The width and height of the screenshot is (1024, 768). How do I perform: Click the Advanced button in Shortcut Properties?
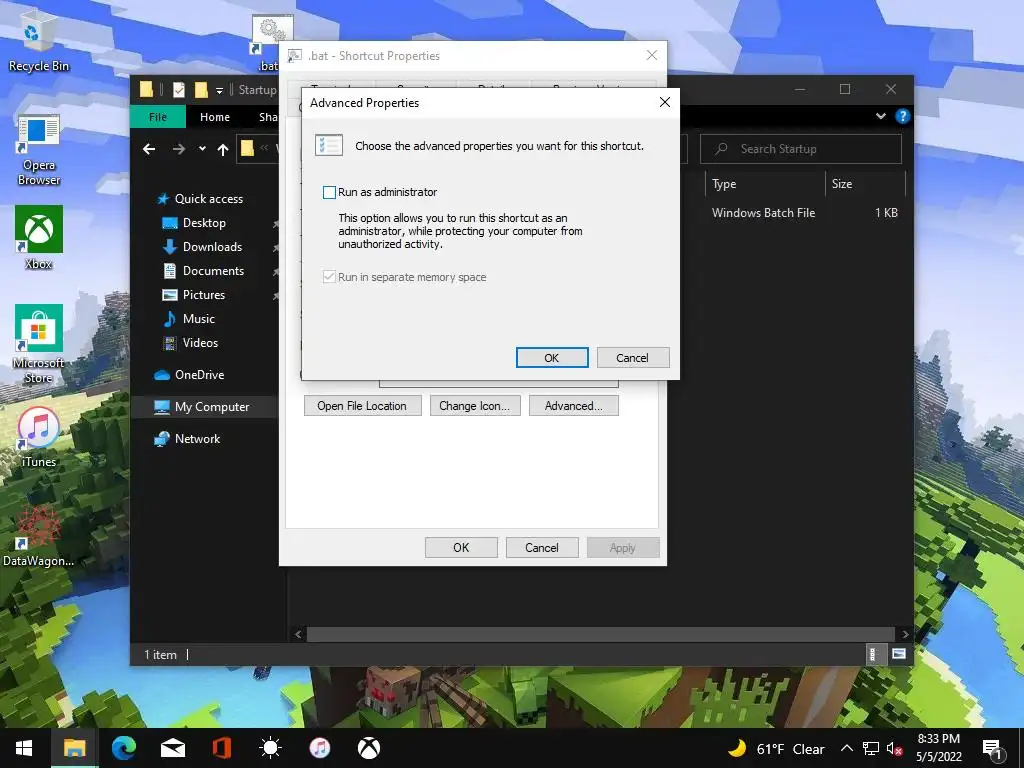click(573, 406)
